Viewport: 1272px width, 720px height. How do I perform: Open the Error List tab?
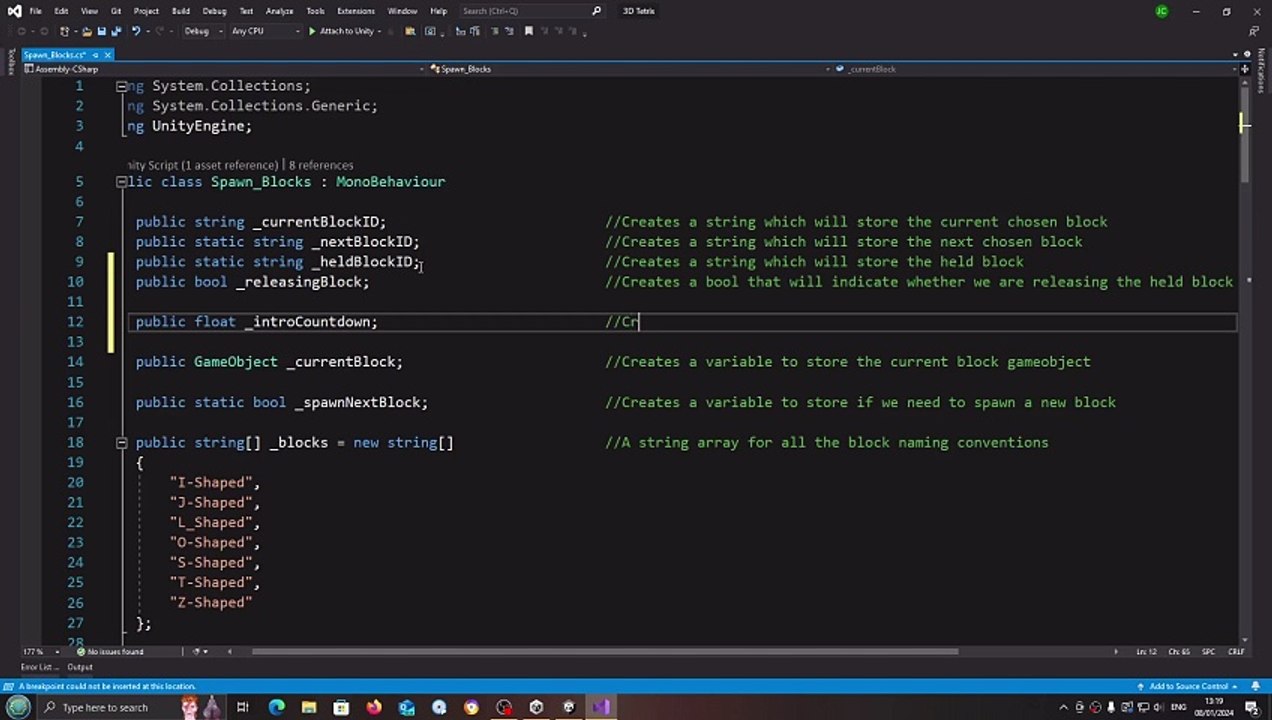(x=38, y=667)
